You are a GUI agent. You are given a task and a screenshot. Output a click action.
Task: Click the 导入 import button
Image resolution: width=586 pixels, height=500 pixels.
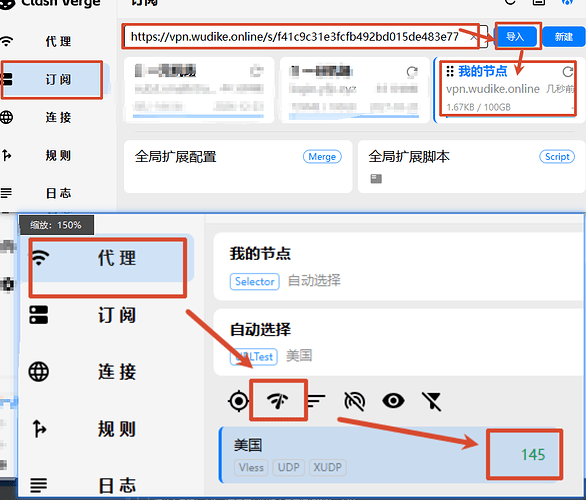point(515,37)
